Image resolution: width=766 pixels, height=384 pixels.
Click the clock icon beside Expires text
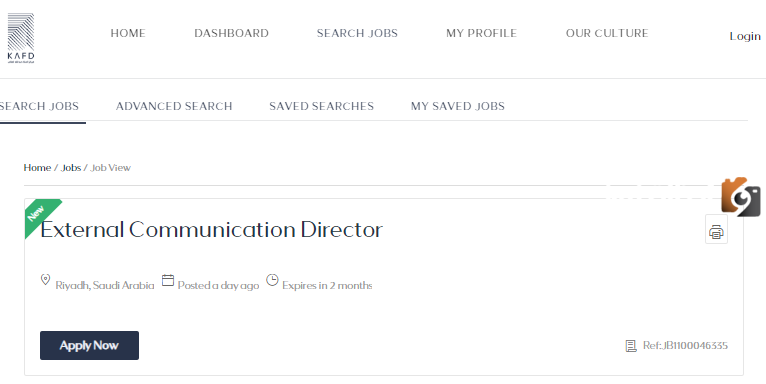[272, 280]
